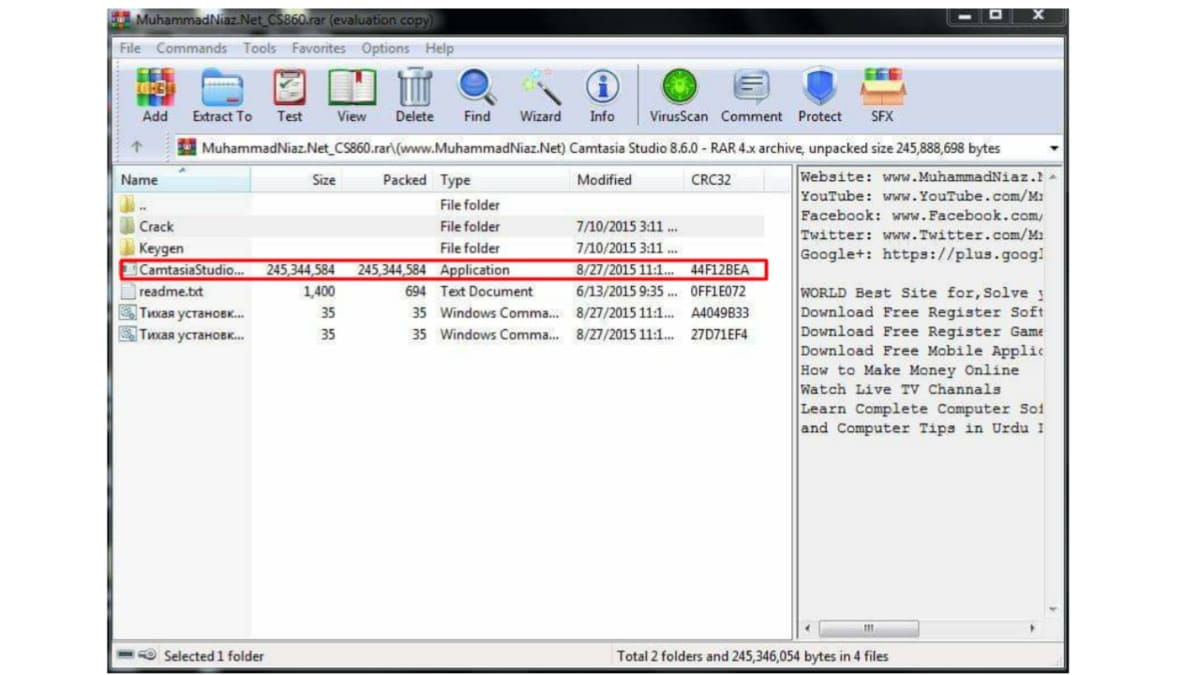Click the Add archive toolbar icon
1200x675 pixels.
(155, 88)
